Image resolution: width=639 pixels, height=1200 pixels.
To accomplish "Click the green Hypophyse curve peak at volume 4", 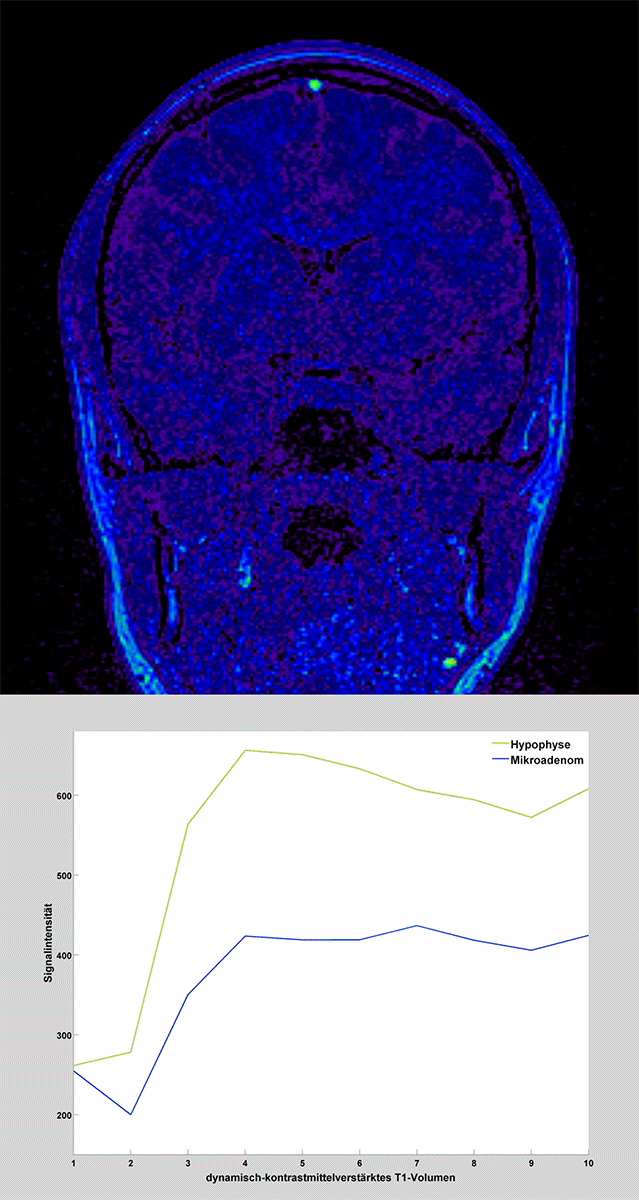I will 245,750.
